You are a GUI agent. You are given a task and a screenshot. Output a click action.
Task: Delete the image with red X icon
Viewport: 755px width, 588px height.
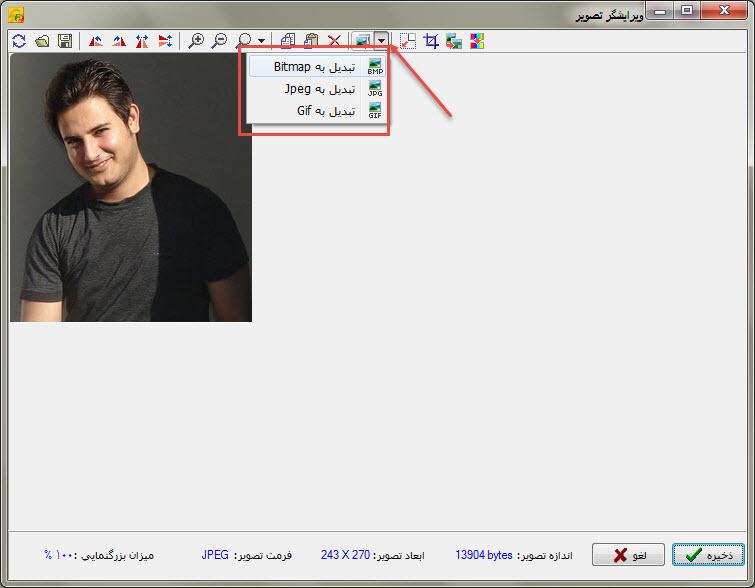tap(334, 41)
